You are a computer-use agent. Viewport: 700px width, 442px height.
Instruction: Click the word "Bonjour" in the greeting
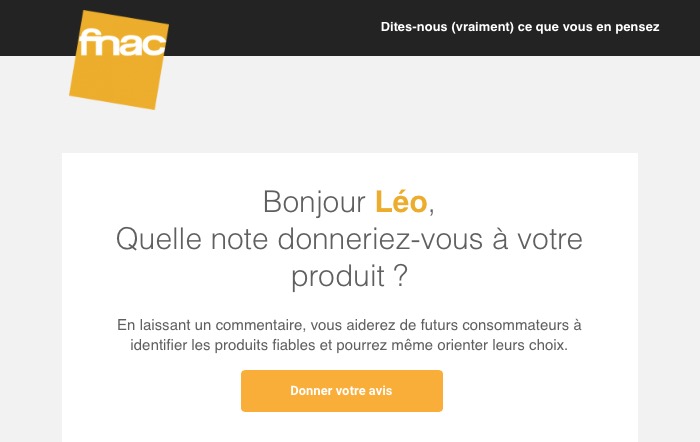click(x=314, y=203)
